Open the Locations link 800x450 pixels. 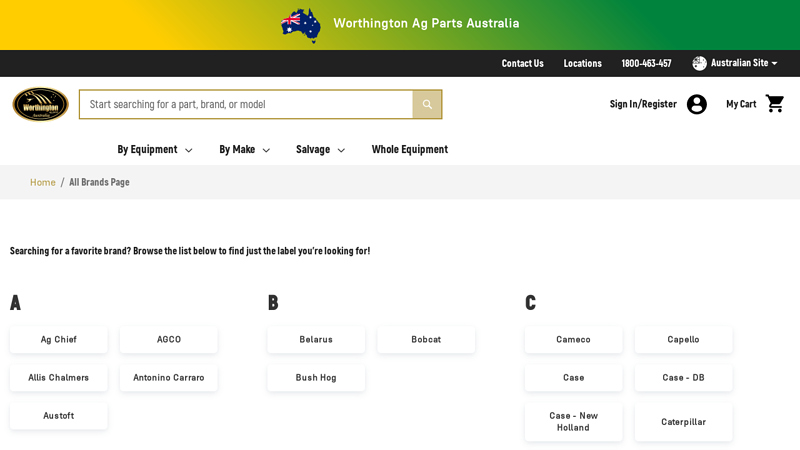point(583,63)
